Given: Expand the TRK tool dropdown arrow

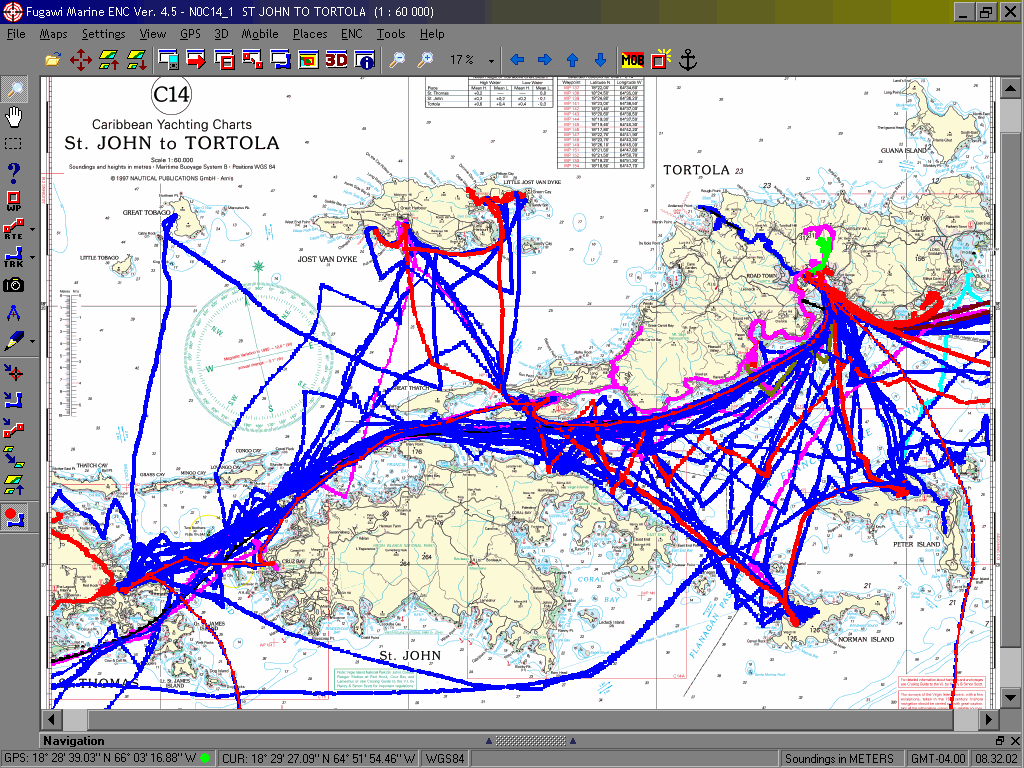Looking at the screenshot, I should (x=32, y=257).
